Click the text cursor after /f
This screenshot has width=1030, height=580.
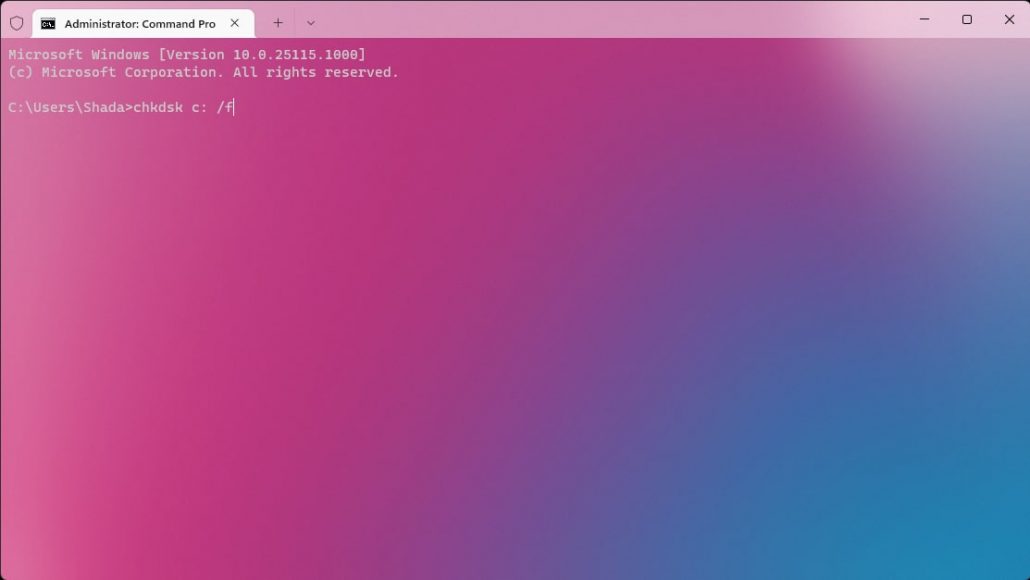[233, 107]
